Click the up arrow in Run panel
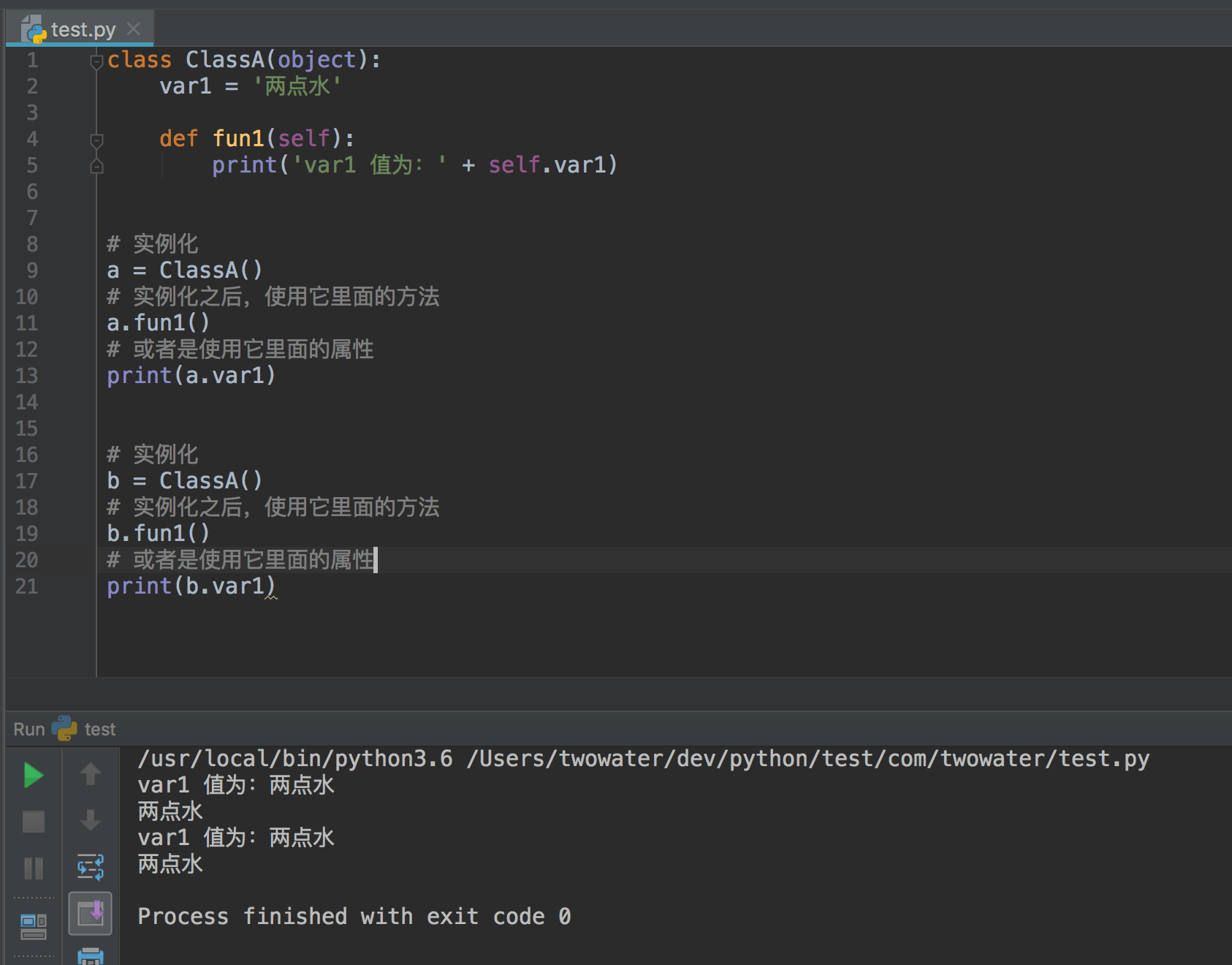 [91, 773]
